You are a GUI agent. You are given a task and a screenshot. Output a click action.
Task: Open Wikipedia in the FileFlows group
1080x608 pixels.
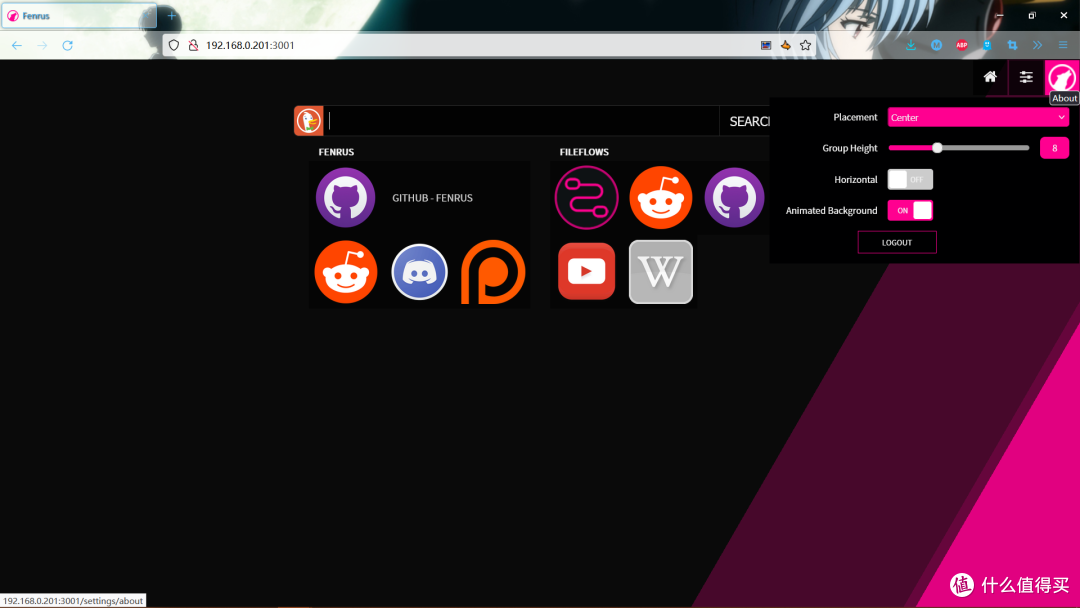660,271
